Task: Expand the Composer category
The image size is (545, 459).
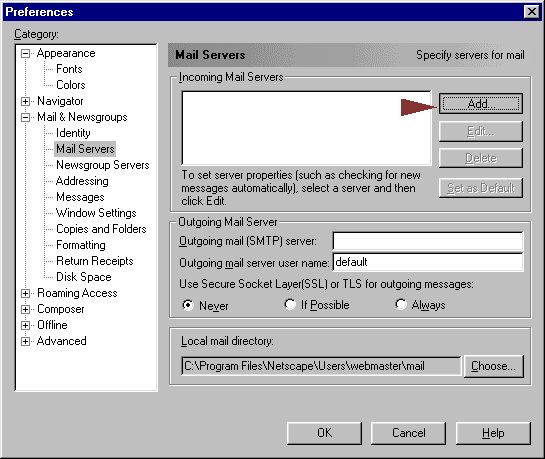Action: tap(25, 309)
